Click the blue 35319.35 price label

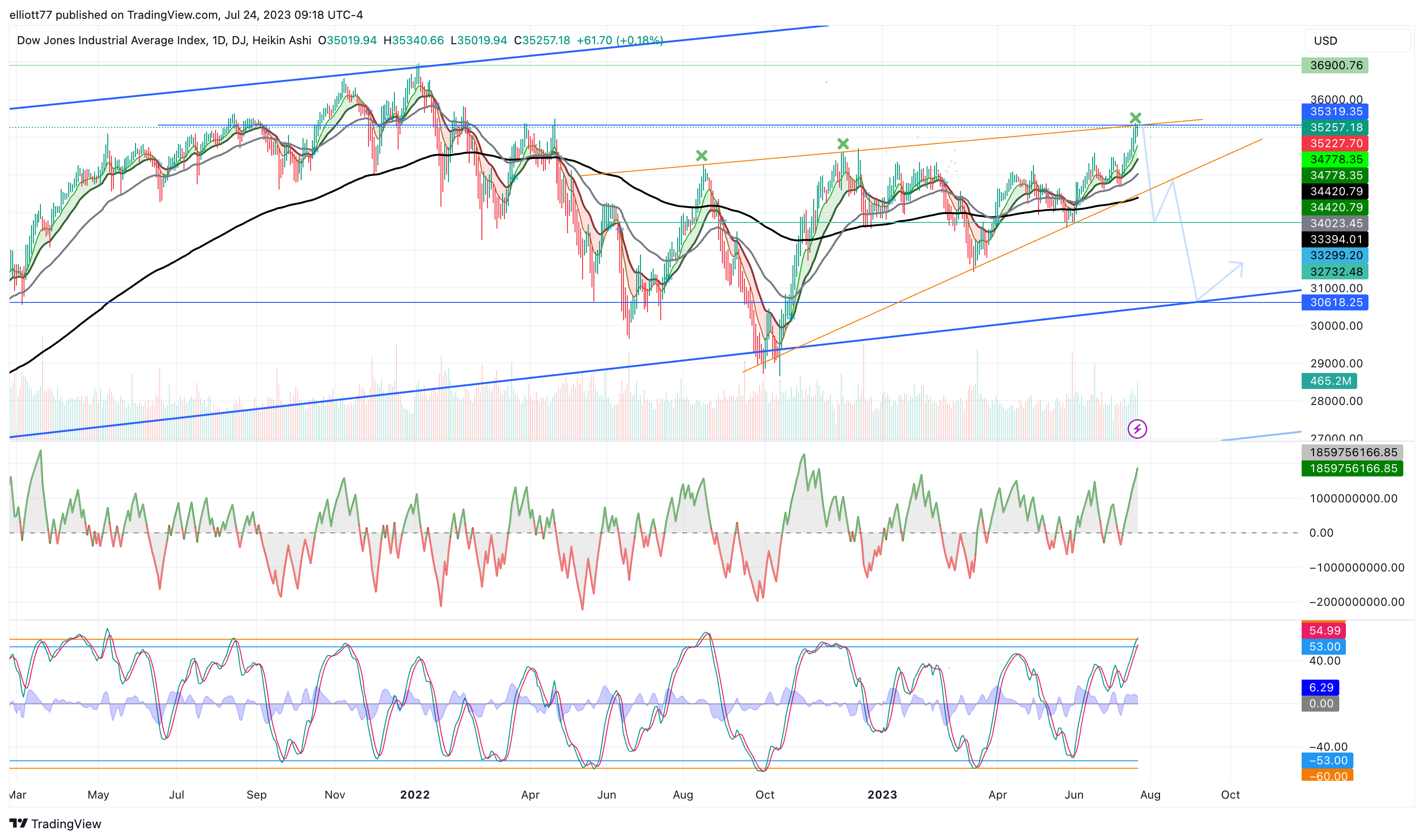tap(1335, 111)
